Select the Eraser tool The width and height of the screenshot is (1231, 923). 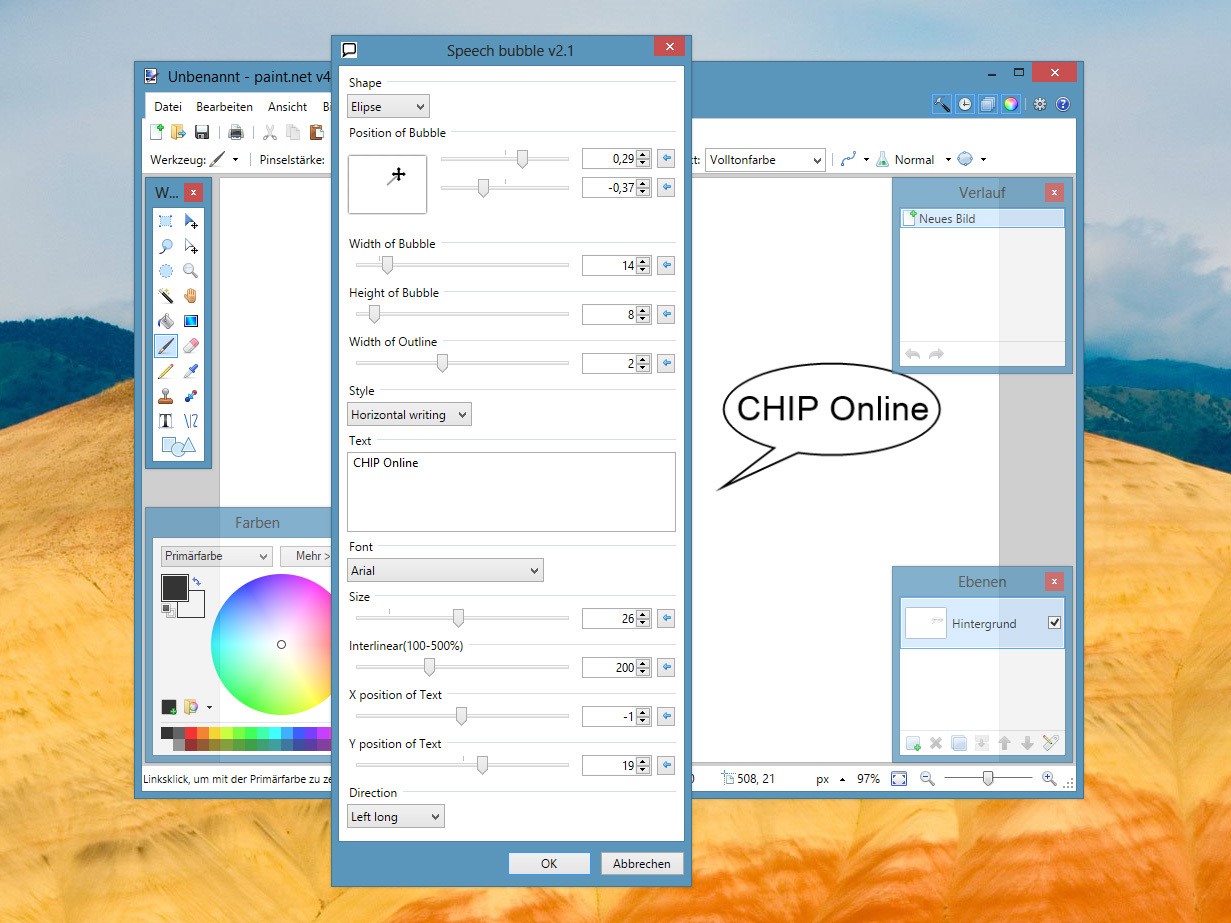(x=191, y=346)
